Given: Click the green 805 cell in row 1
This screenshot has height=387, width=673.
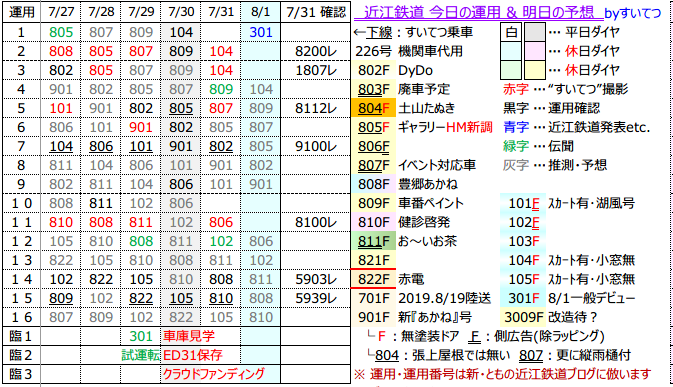Looking at the screenshot, I should (x=61, y=32).
